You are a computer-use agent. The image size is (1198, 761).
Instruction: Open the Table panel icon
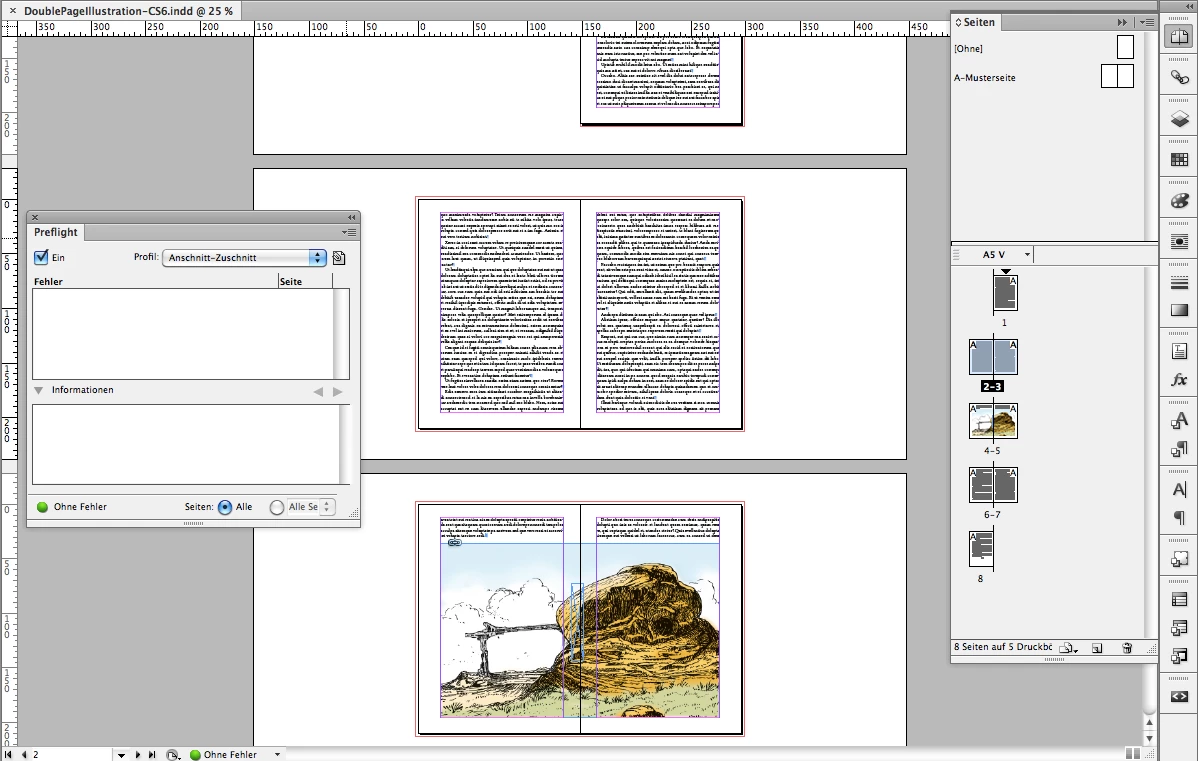1179,600
